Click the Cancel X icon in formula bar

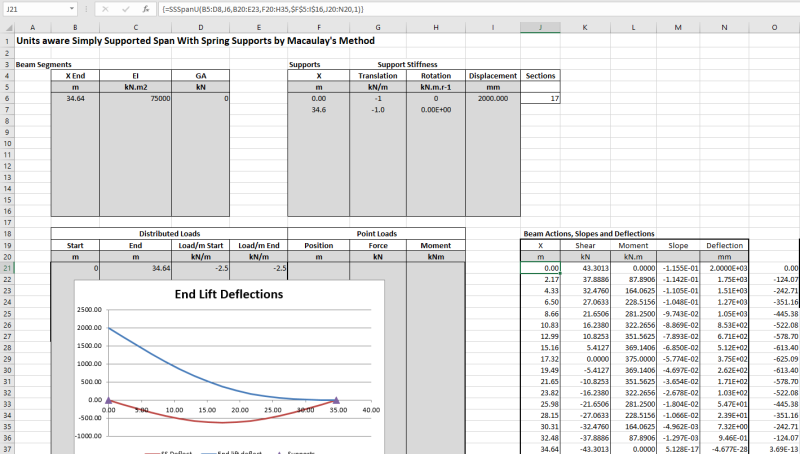(105, 9)
